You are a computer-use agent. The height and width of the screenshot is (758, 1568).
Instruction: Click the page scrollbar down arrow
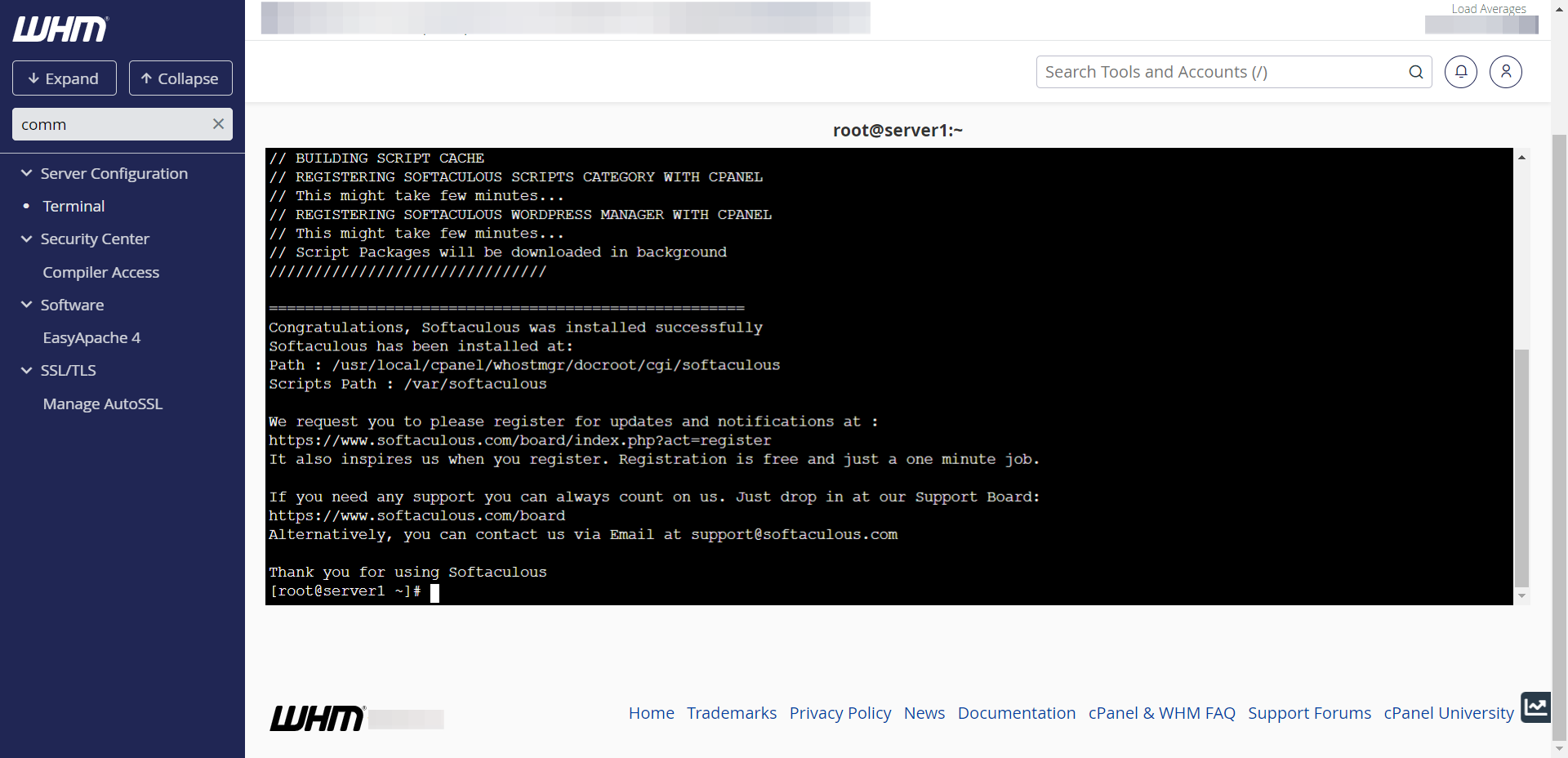(x=1559, y=749)
